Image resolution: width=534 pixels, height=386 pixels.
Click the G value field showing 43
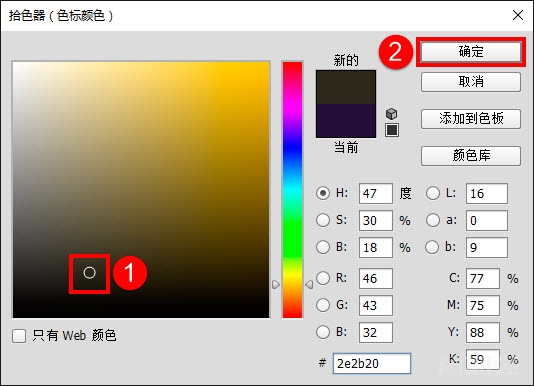[376, 305]
